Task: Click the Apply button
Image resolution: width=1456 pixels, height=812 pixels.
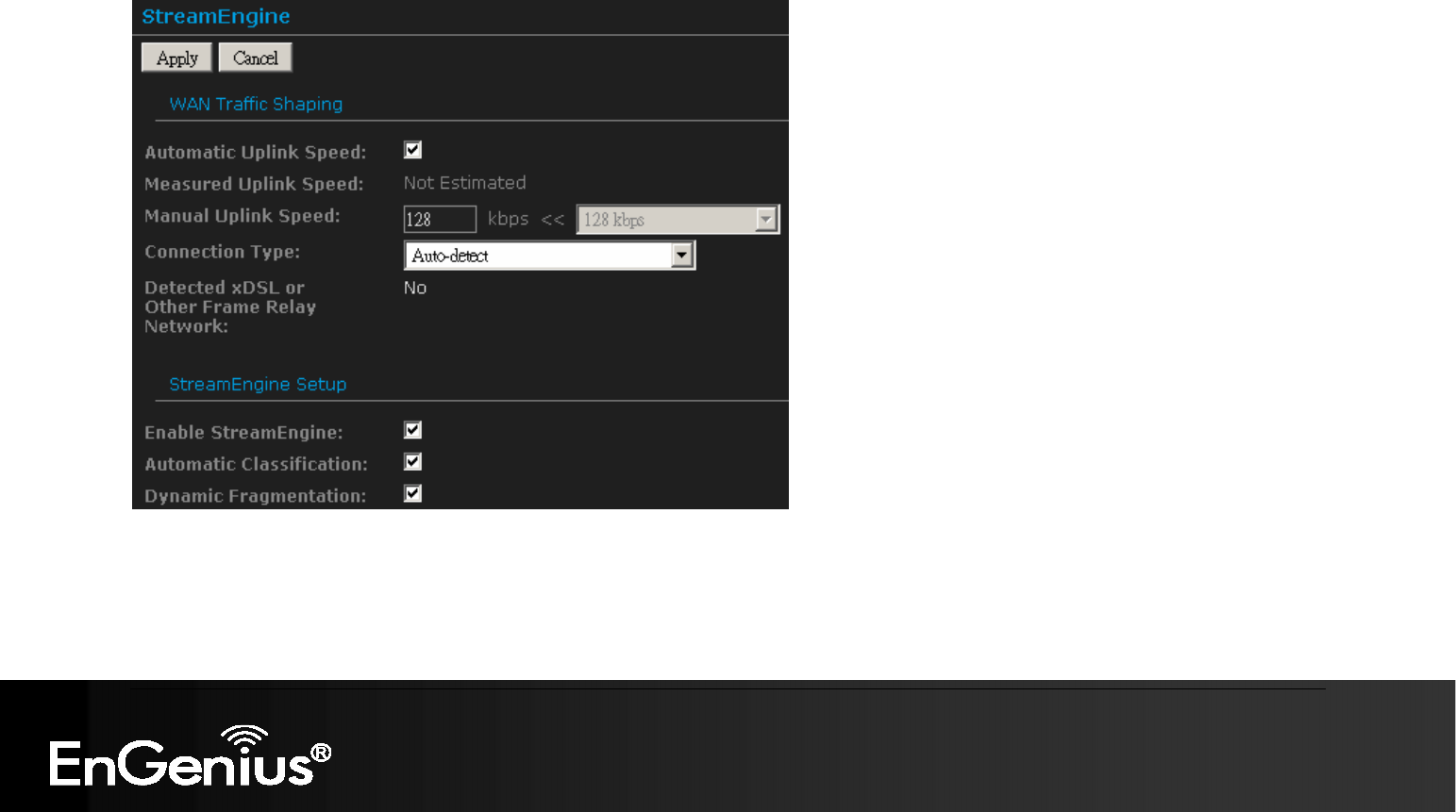Action: pos(176,58)
